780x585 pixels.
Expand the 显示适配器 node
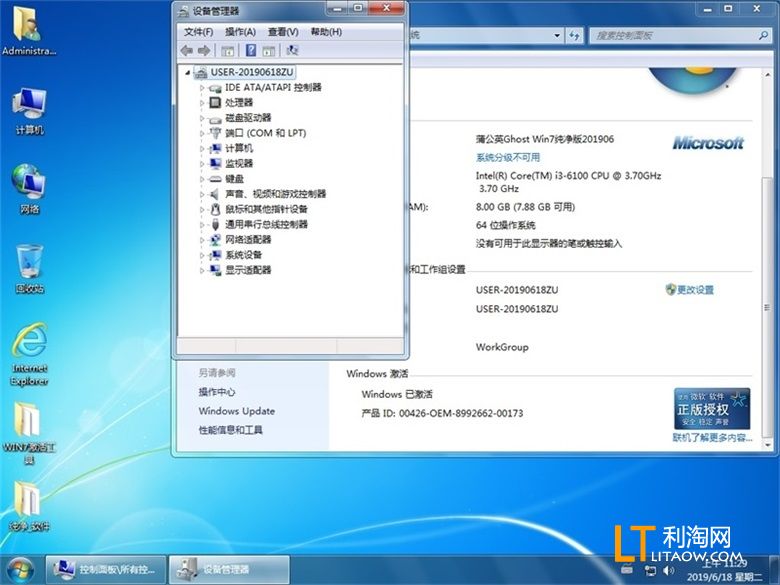(202, 270)
